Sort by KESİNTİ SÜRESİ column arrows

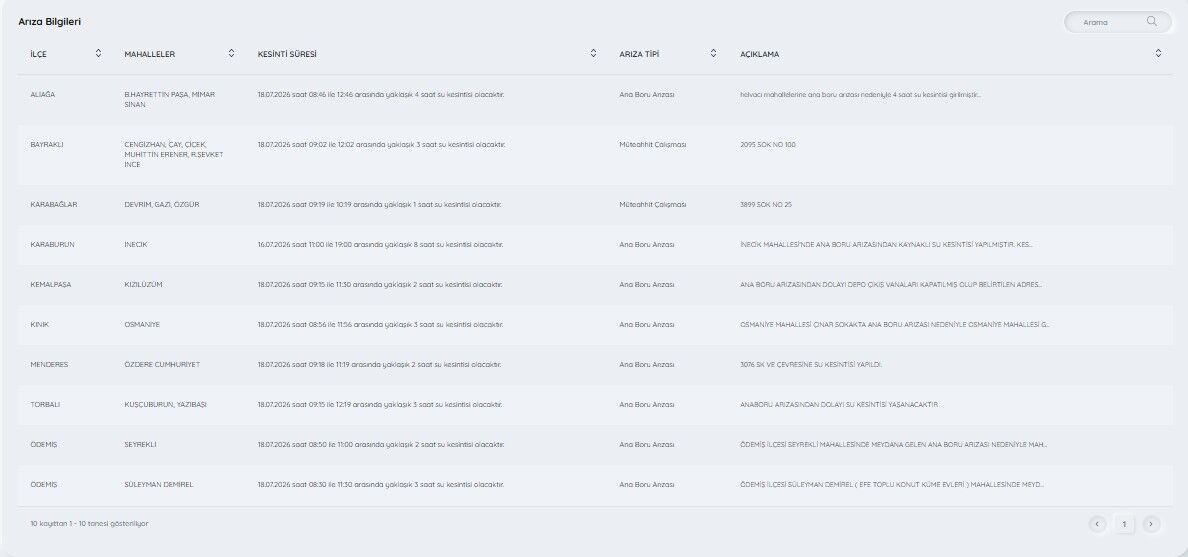pos(593,53)
